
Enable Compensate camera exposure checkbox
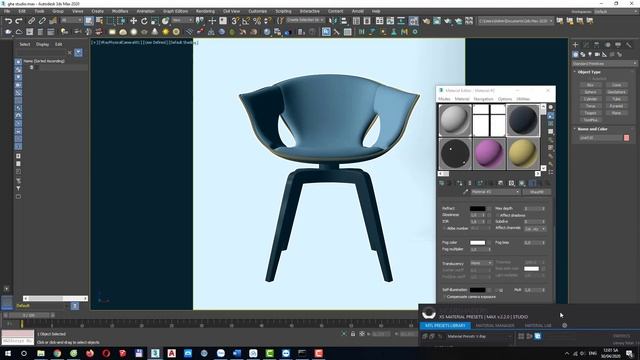(444, 297)
